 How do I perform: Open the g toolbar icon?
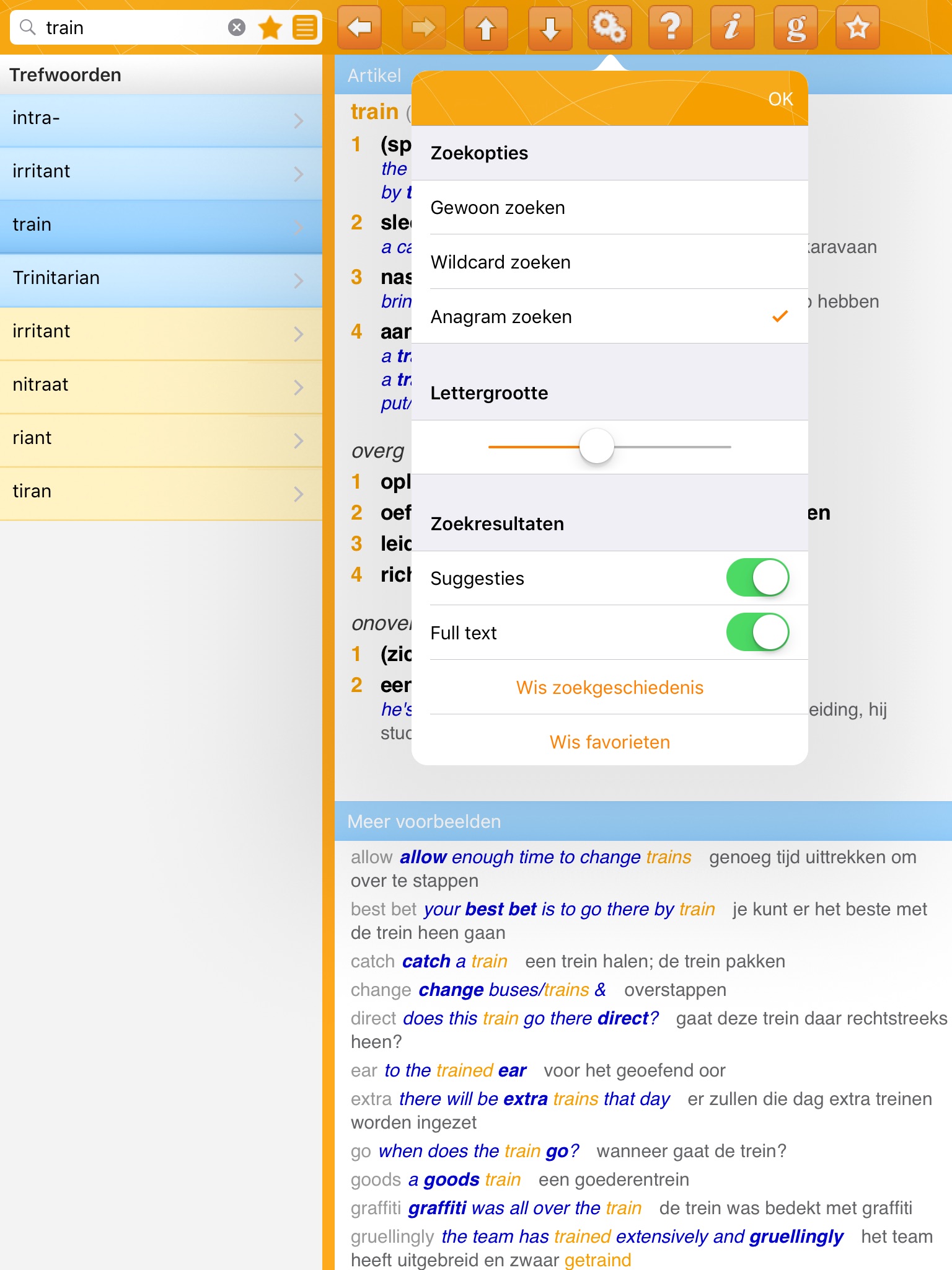796,27
